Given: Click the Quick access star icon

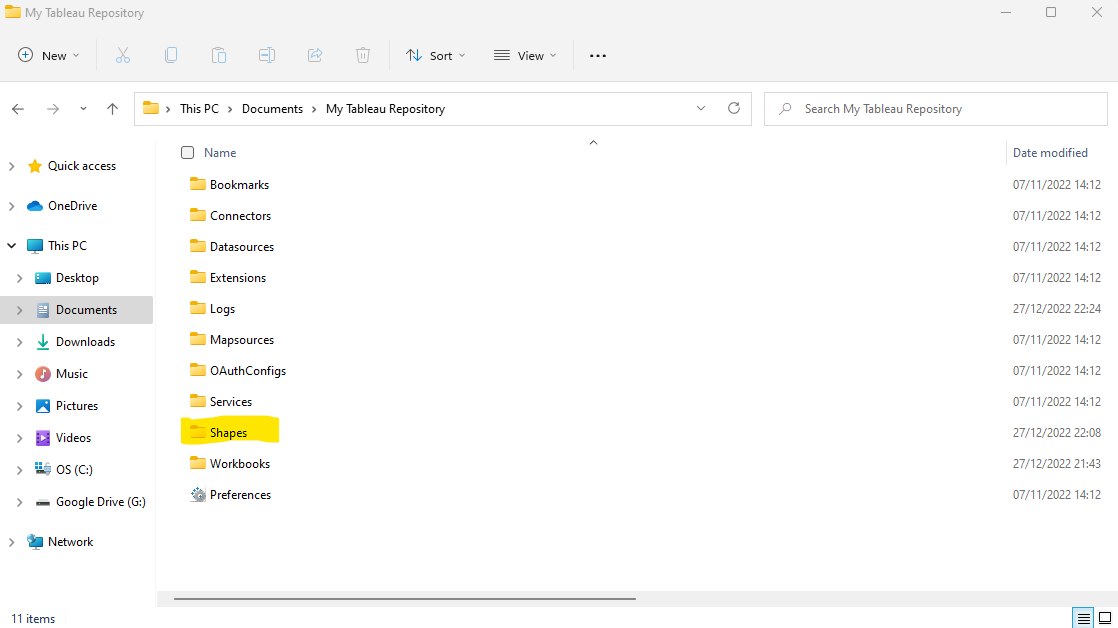Looking at the screenshot, I should pyautogui.click(x=34, y=166).
